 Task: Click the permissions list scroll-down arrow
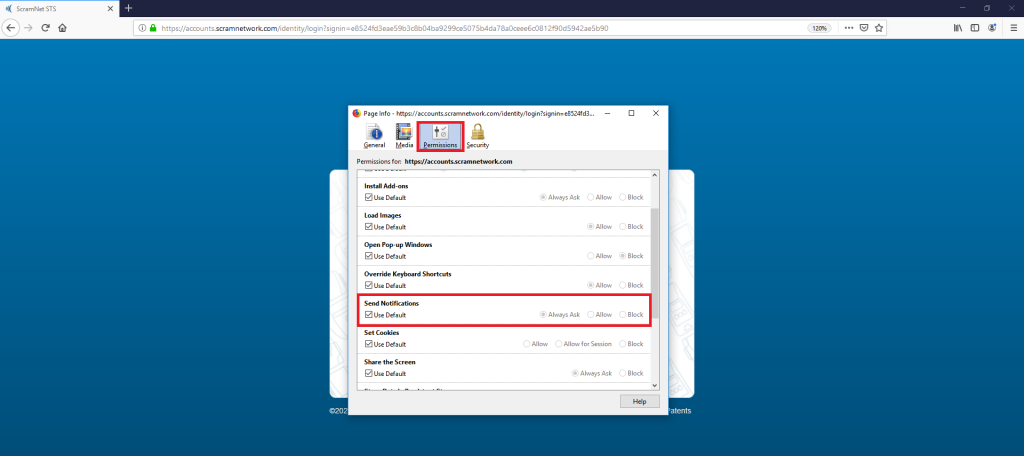coord(655,384)
